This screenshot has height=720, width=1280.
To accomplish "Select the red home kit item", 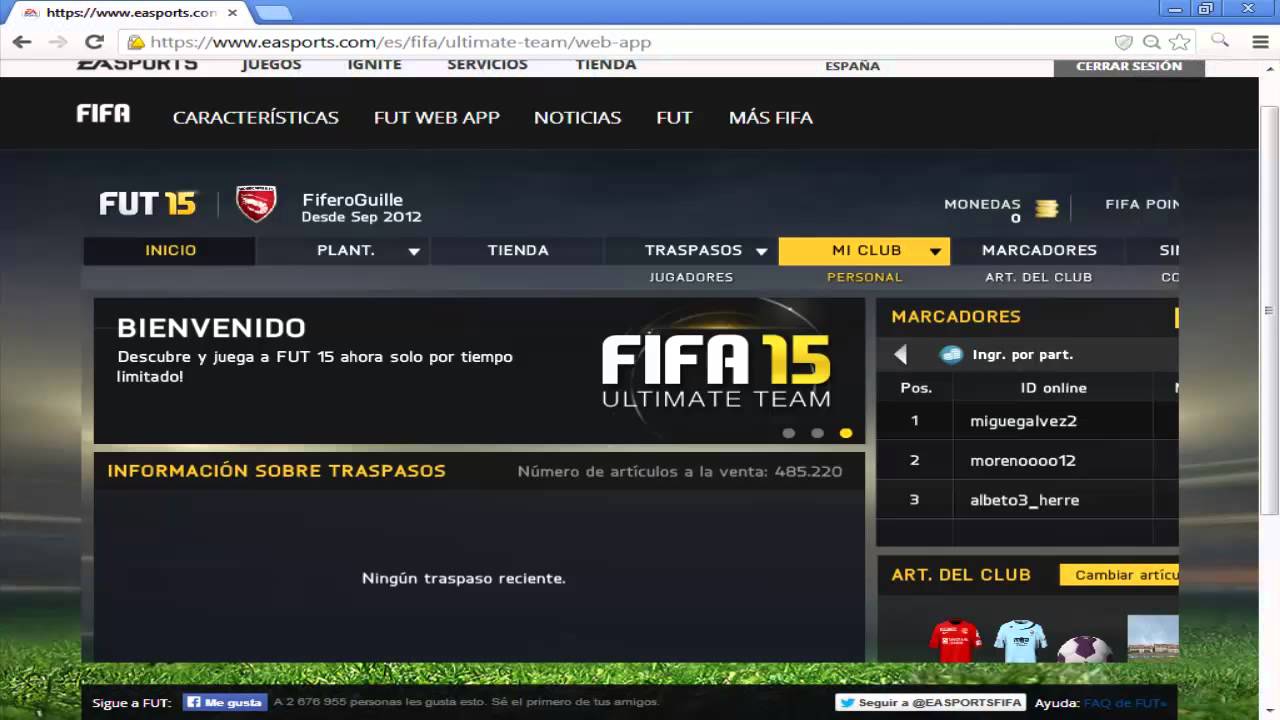I will [955, 641].
